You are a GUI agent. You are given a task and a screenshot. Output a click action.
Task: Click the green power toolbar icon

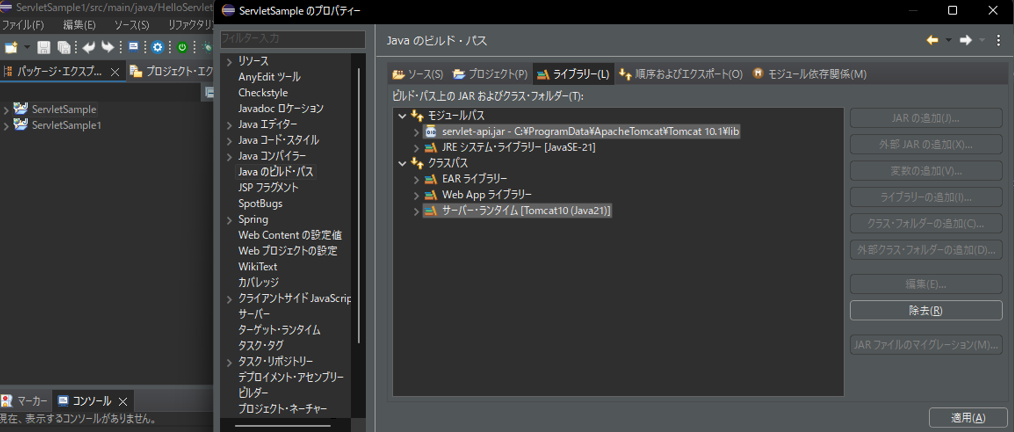coord(182,48)
